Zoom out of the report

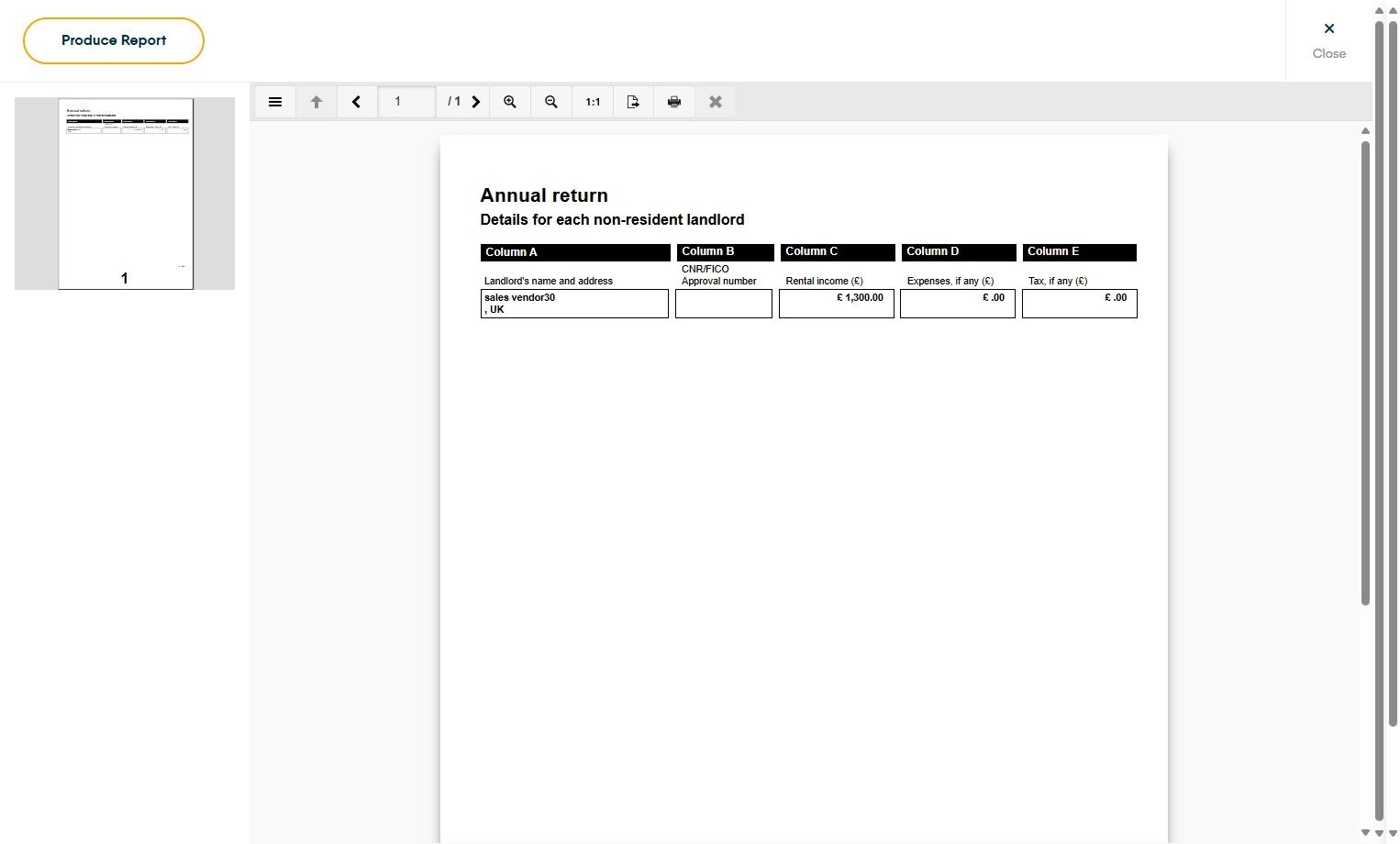(551, 102)
